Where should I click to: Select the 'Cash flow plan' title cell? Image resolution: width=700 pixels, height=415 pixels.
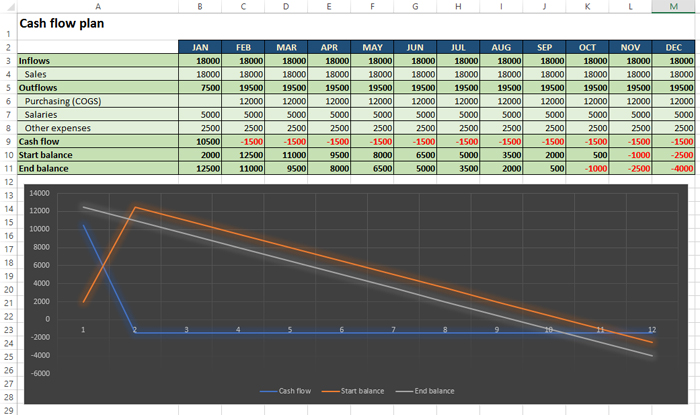(62, 23)
